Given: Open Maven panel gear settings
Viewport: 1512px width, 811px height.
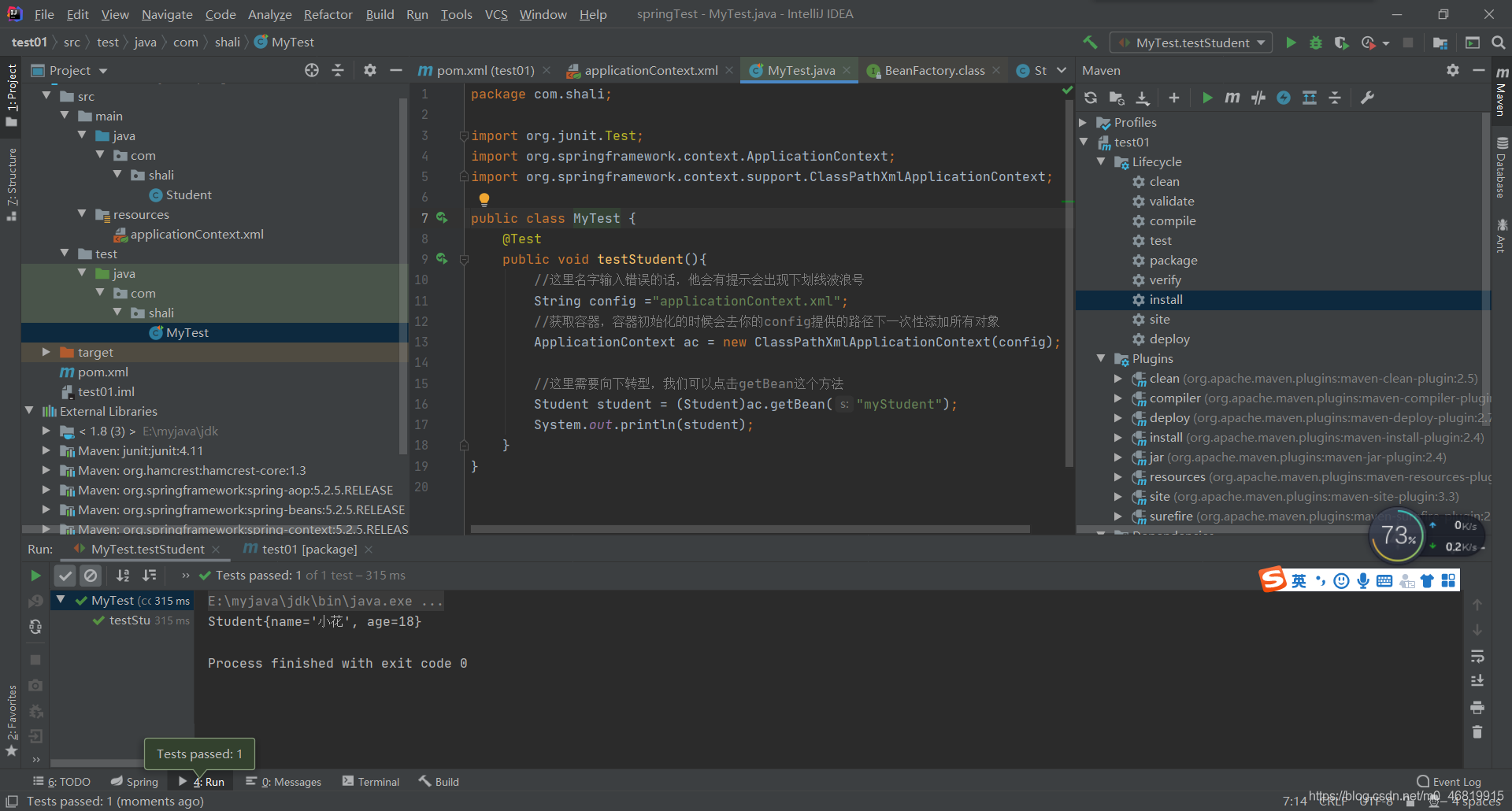Looking at the screenshot, I should (1453, 70).
